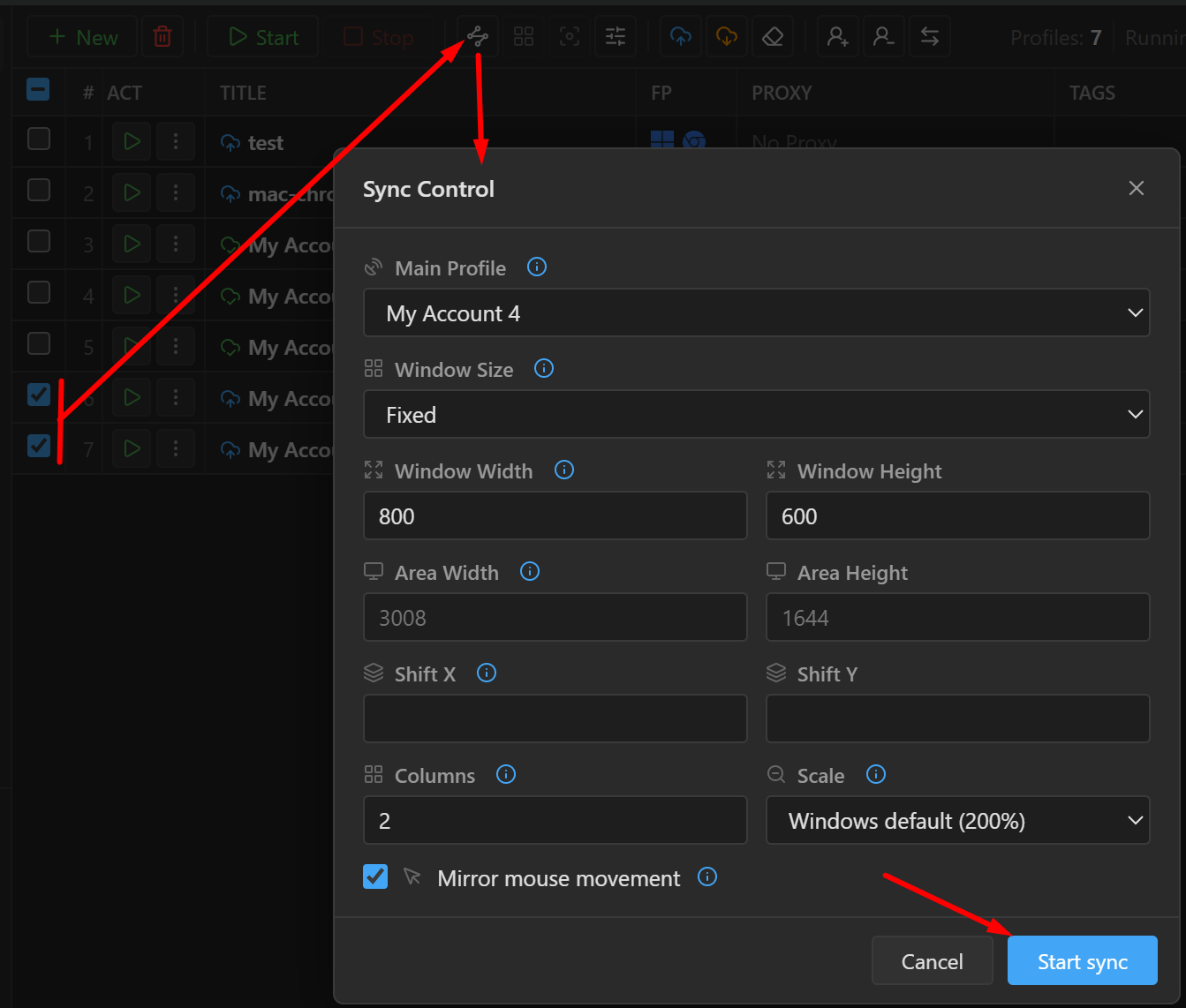
Task: Click the Window Width field showing 800
Action: pos(555,515)
